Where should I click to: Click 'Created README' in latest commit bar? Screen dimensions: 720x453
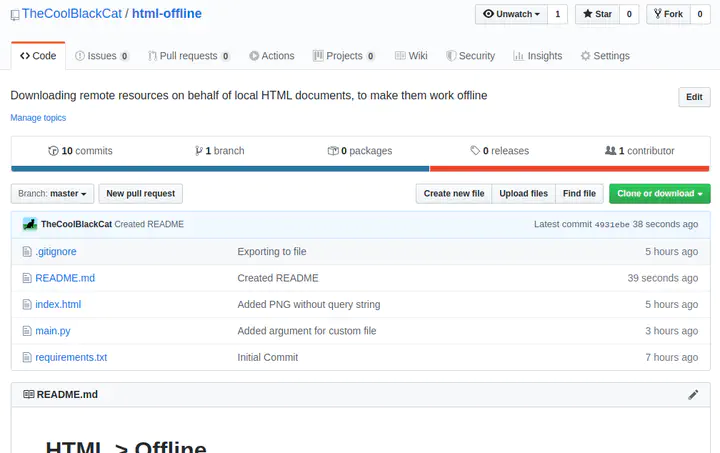149,224
